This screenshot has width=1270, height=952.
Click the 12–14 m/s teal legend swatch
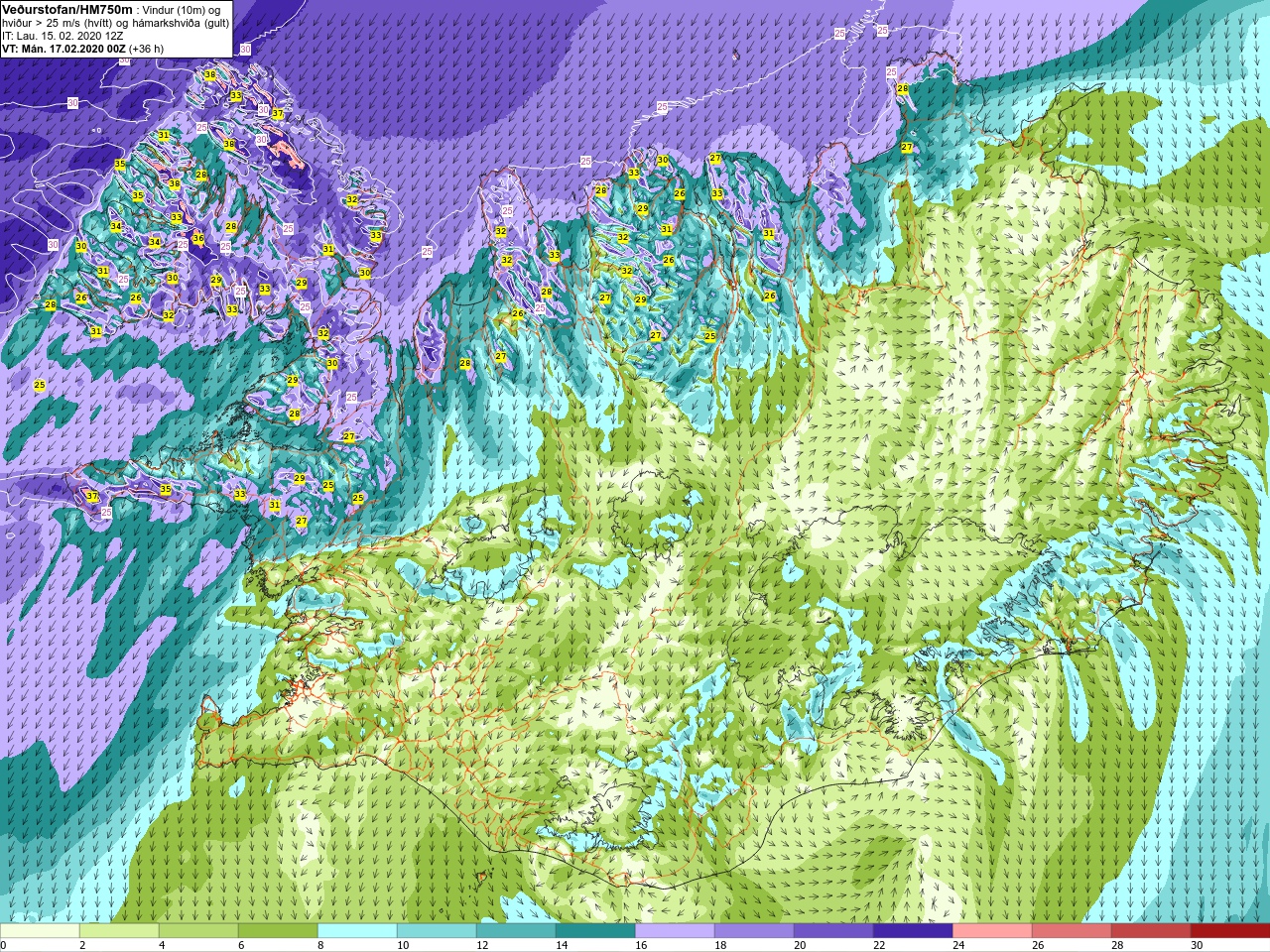516,931
